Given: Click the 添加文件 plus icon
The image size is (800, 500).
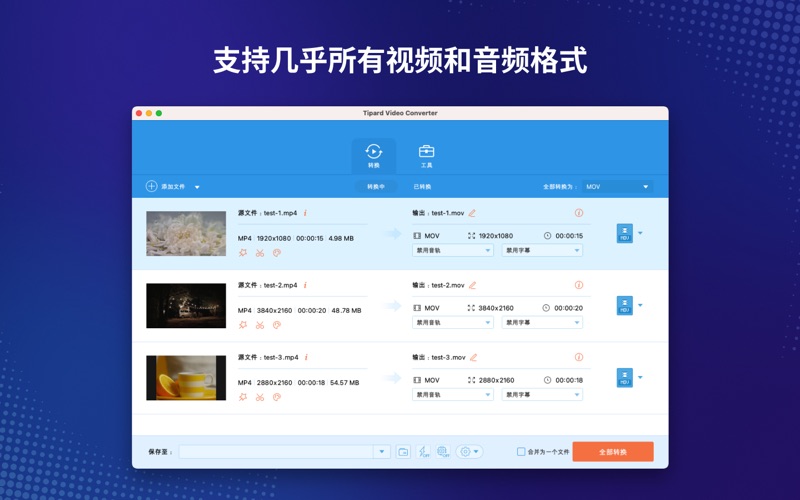Looking at the screenshot, I should (x=152, y=186).
